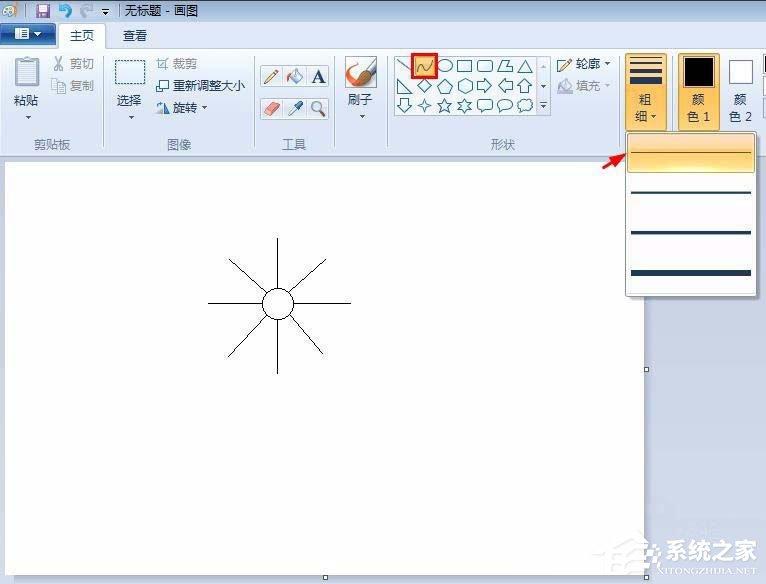Viewport: 766px width, 584px height.
Task: Pick the thickest line width option
Action: coord(691,273)
